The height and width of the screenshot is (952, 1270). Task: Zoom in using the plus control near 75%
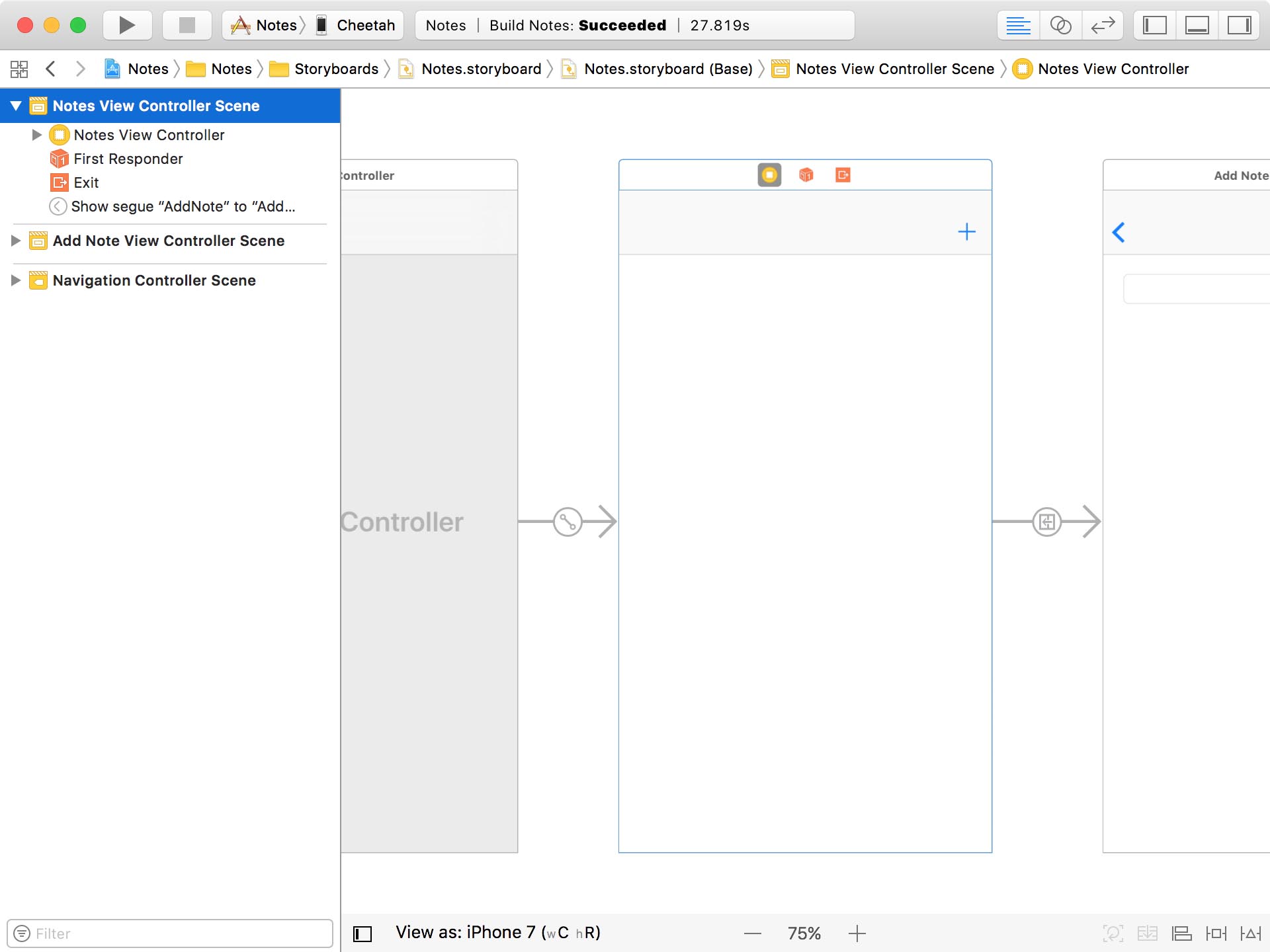(857, 933)
